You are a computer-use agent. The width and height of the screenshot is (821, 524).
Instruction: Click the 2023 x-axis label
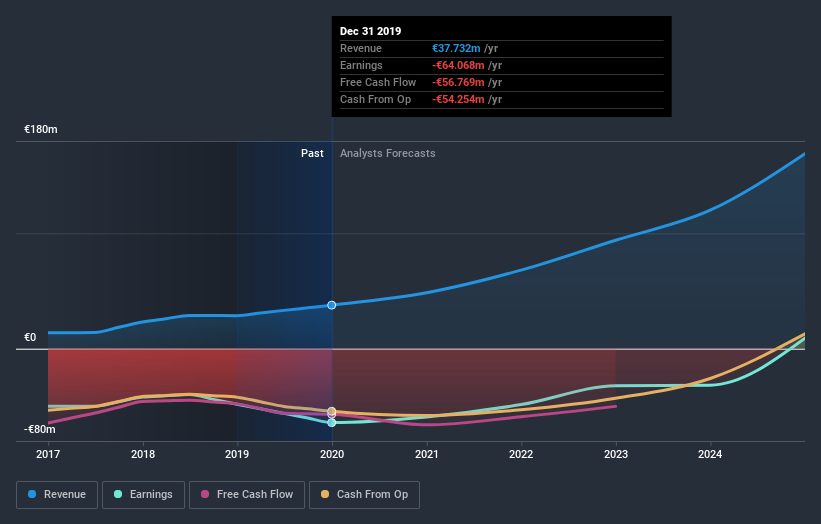pyautogui.click(x=616, y=454)
